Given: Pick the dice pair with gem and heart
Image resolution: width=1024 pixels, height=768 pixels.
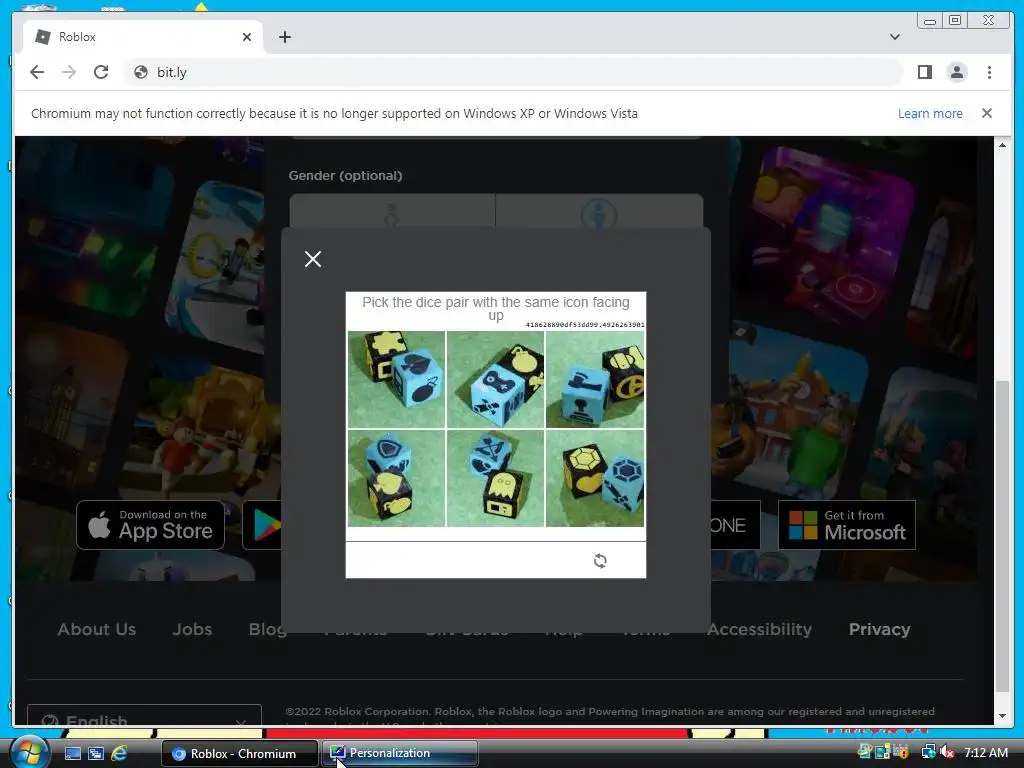Looking at the screenshot, I should (x=595, y=478).
